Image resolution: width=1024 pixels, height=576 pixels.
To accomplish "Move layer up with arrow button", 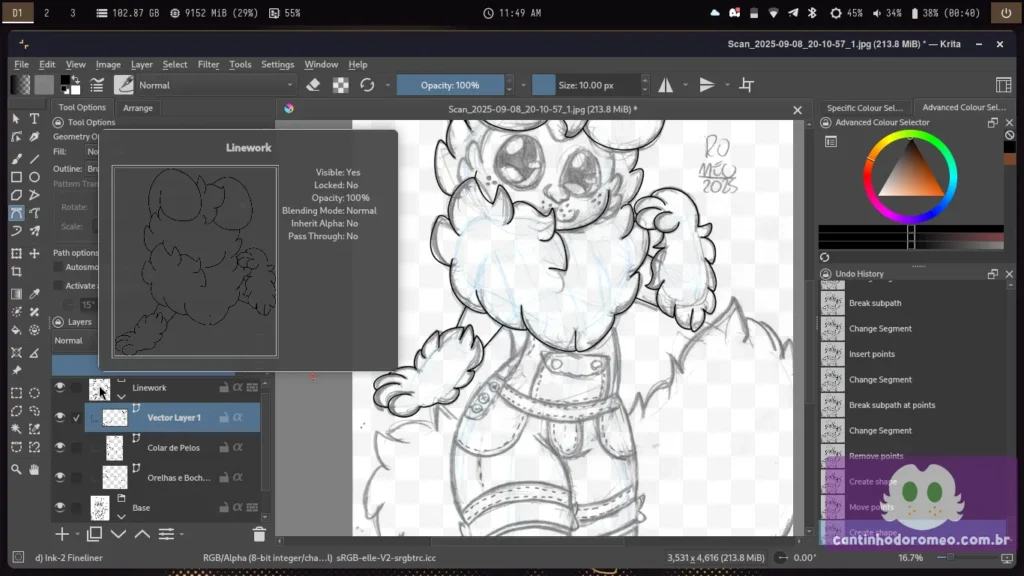I will click(x=142, y=534).
